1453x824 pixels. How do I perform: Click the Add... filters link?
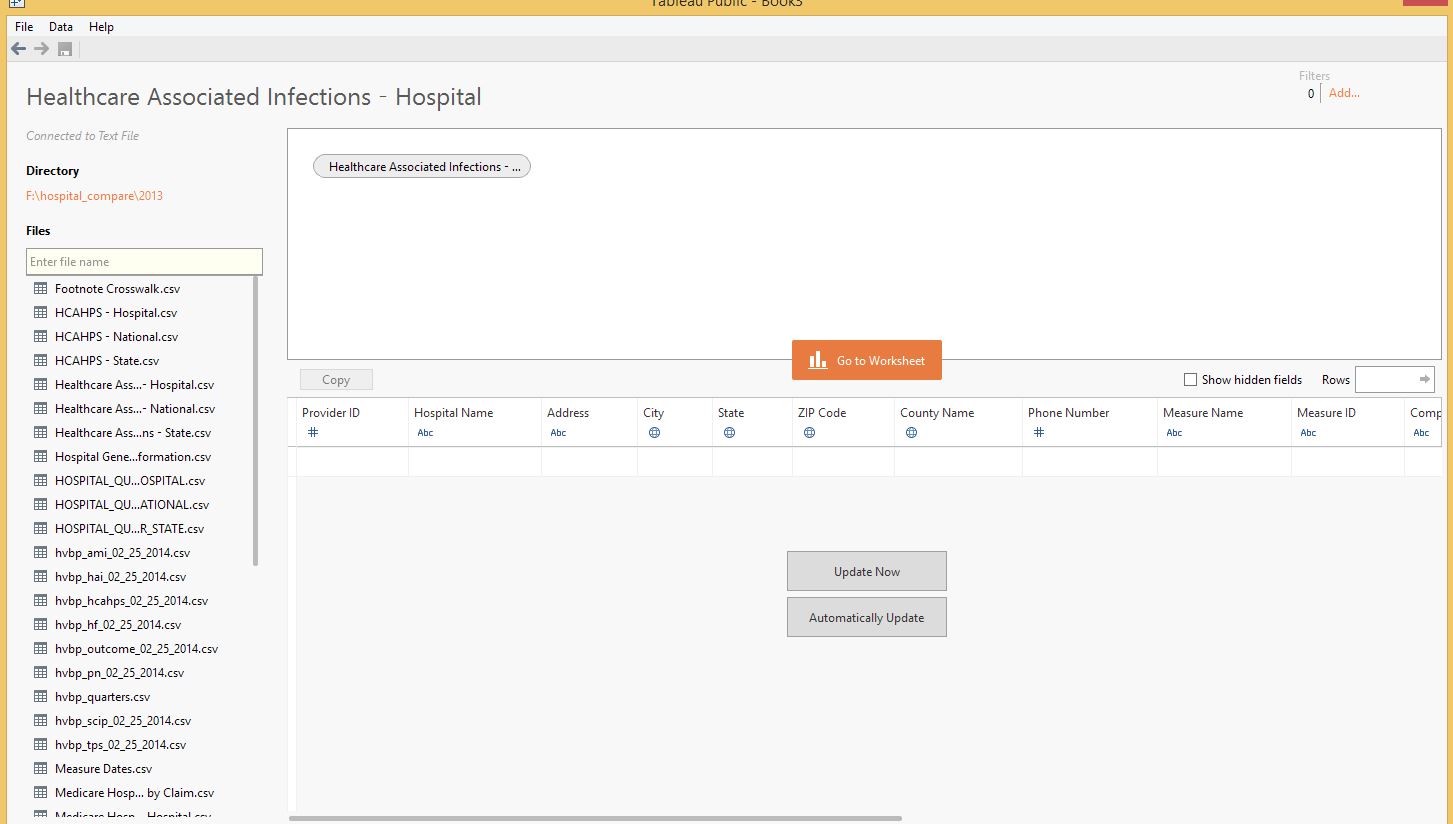(x=1344, y=93)
